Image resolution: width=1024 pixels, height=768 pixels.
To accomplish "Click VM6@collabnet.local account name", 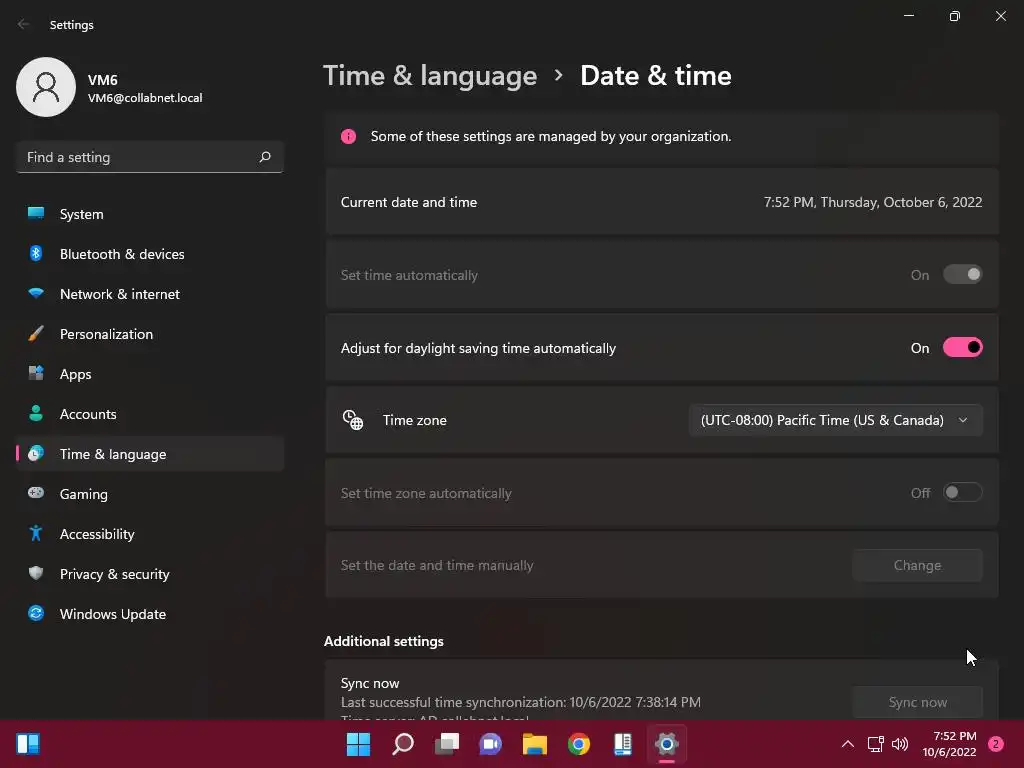I will click(145, 98).
